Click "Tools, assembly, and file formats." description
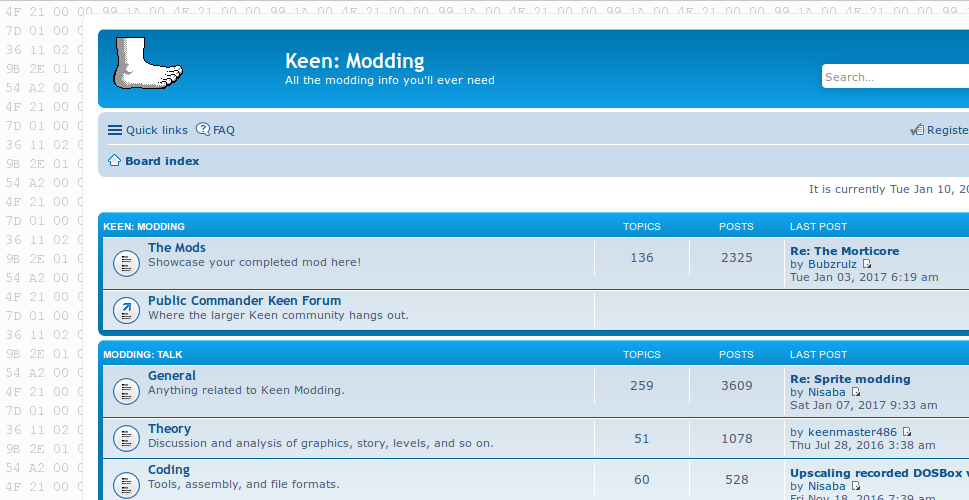This screenshot has height=500, width=969. pos(243,484)
